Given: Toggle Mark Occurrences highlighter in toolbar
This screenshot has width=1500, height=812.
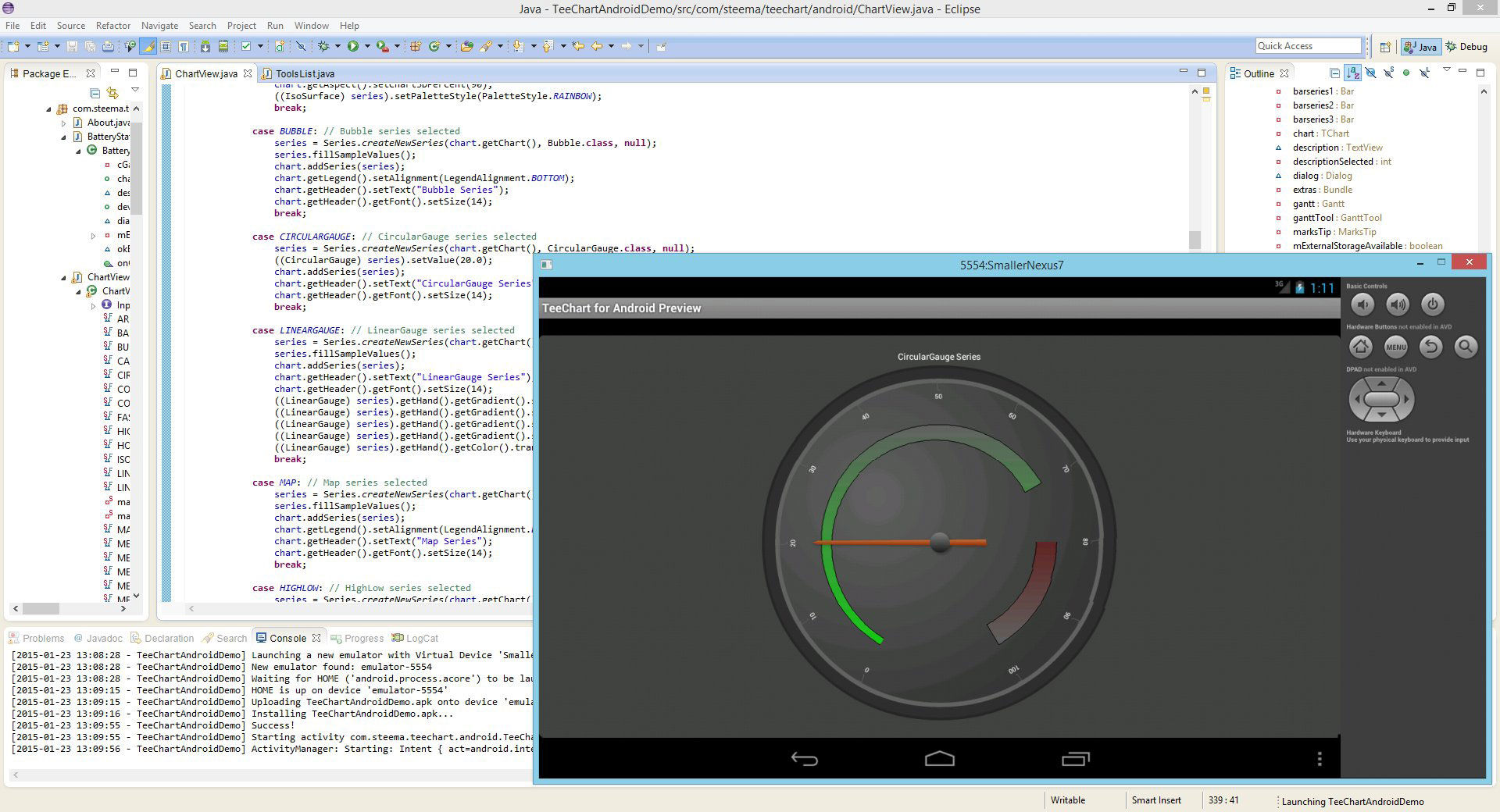Looking at the screenshot, I should [x=148, y=46].
